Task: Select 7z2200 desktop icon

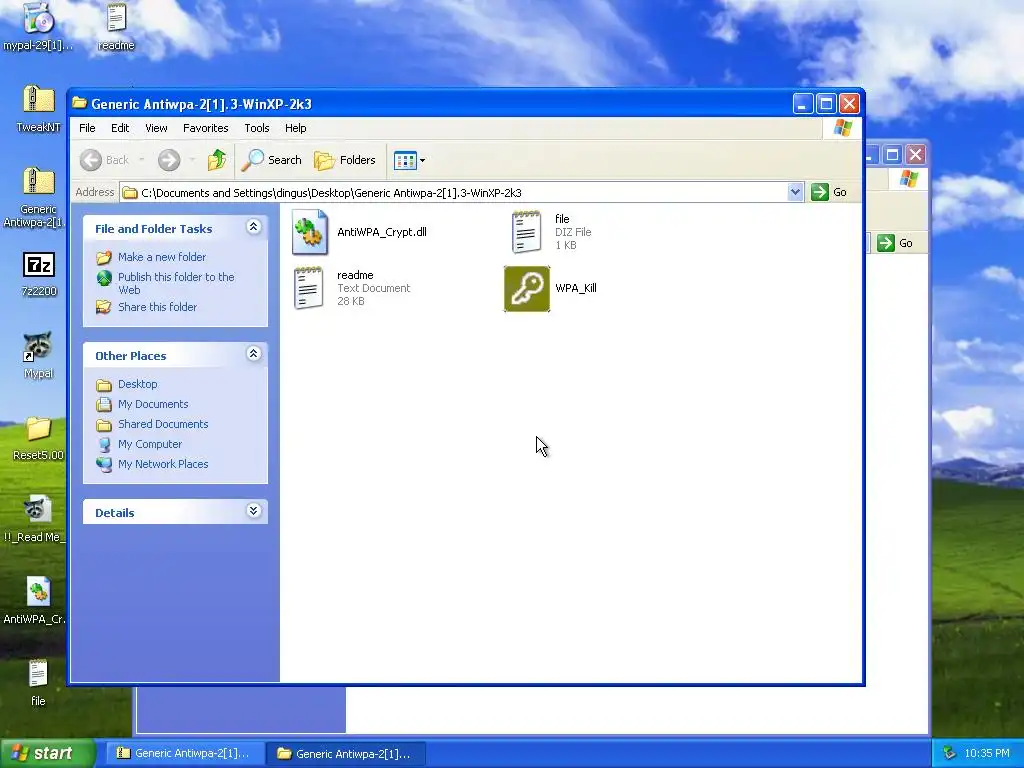Action: 39,273
